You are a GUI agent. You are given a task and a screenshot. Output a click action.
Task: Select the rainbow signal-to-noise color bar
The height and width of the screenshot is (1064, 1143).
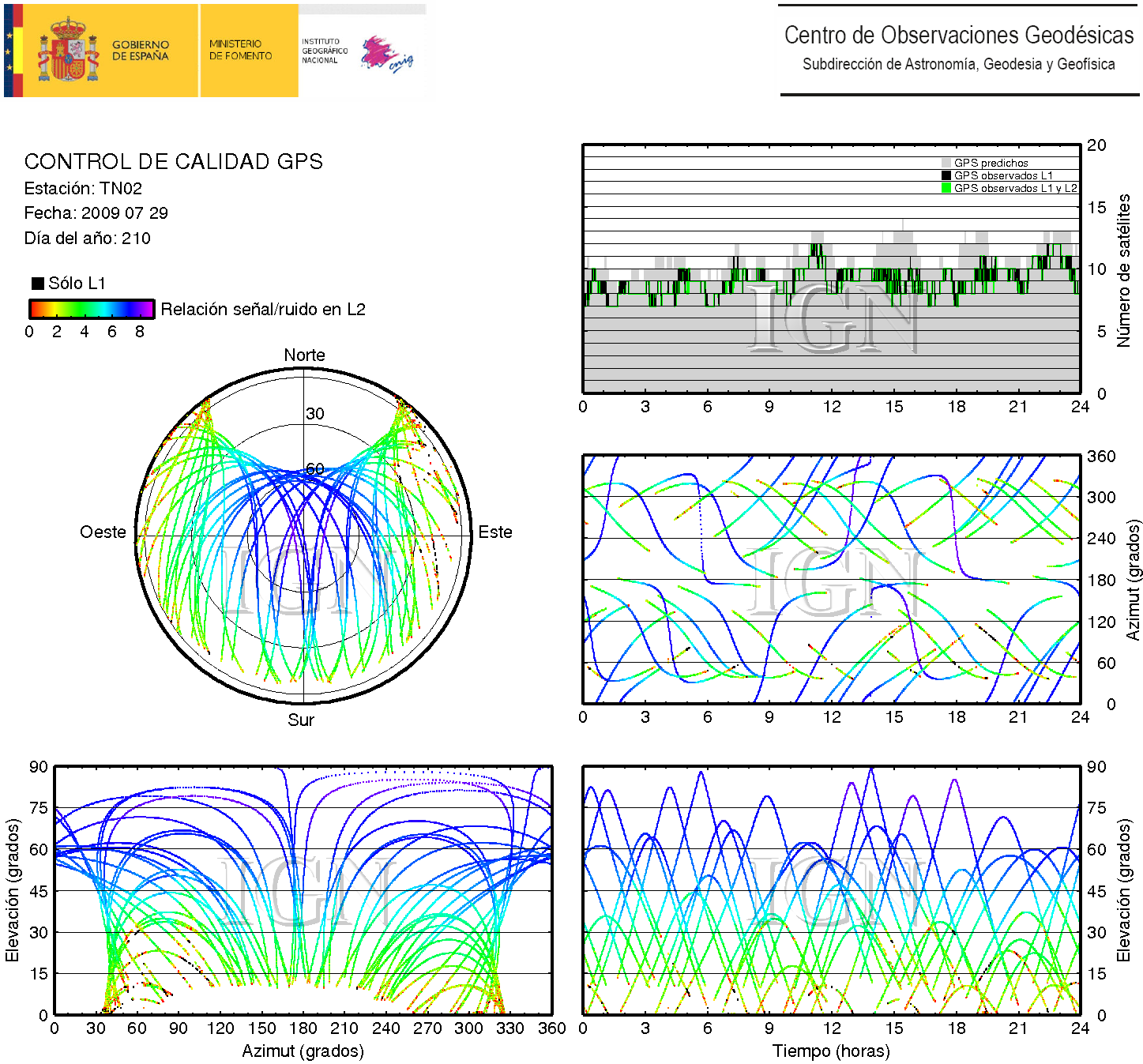[x=92, y=309]
